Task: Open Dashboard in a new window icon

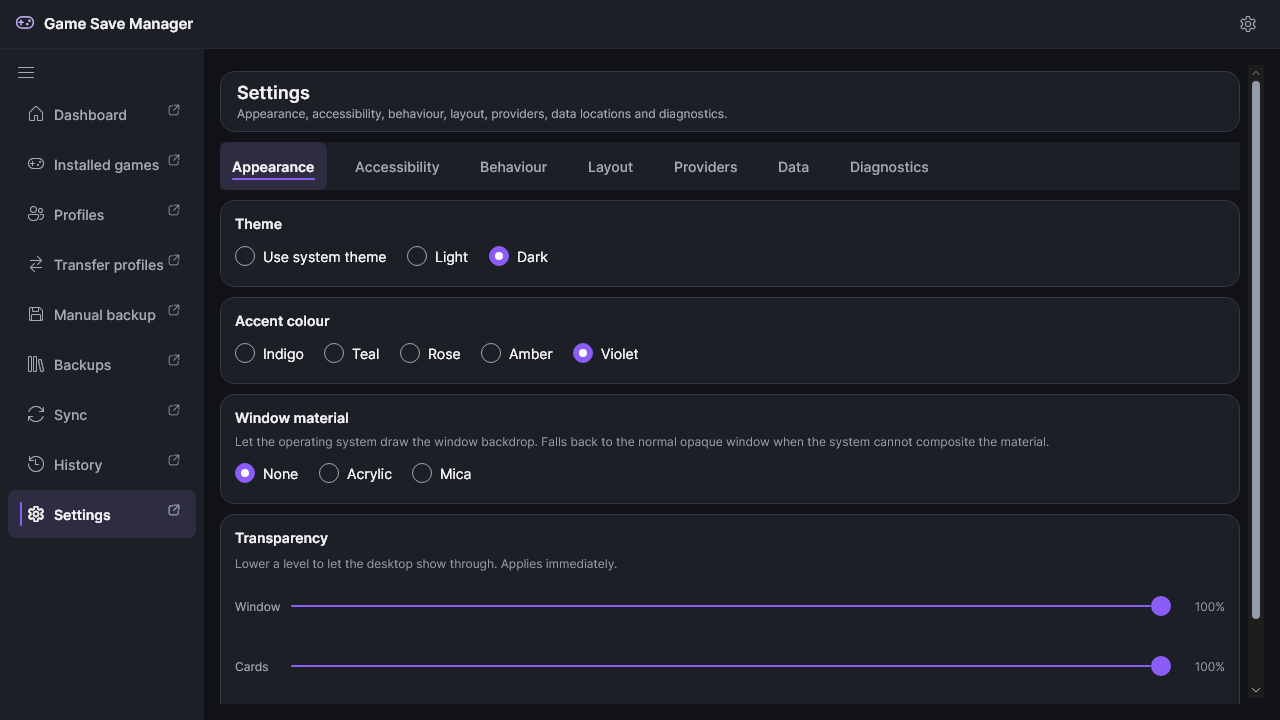Action: pos(174,110)
